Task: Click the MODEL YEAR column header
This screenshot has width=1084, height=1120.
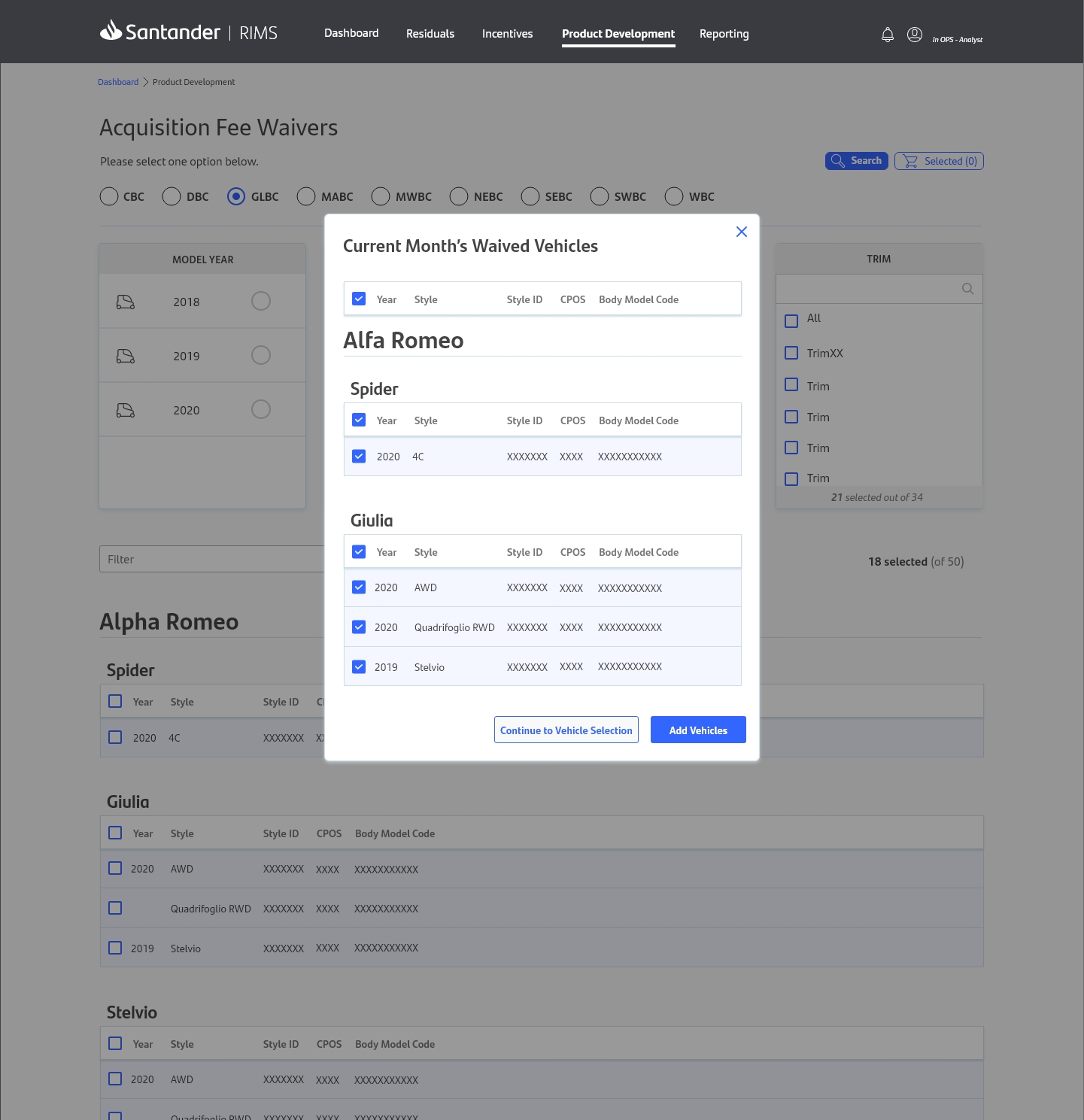Action: [x=203, y=260]
